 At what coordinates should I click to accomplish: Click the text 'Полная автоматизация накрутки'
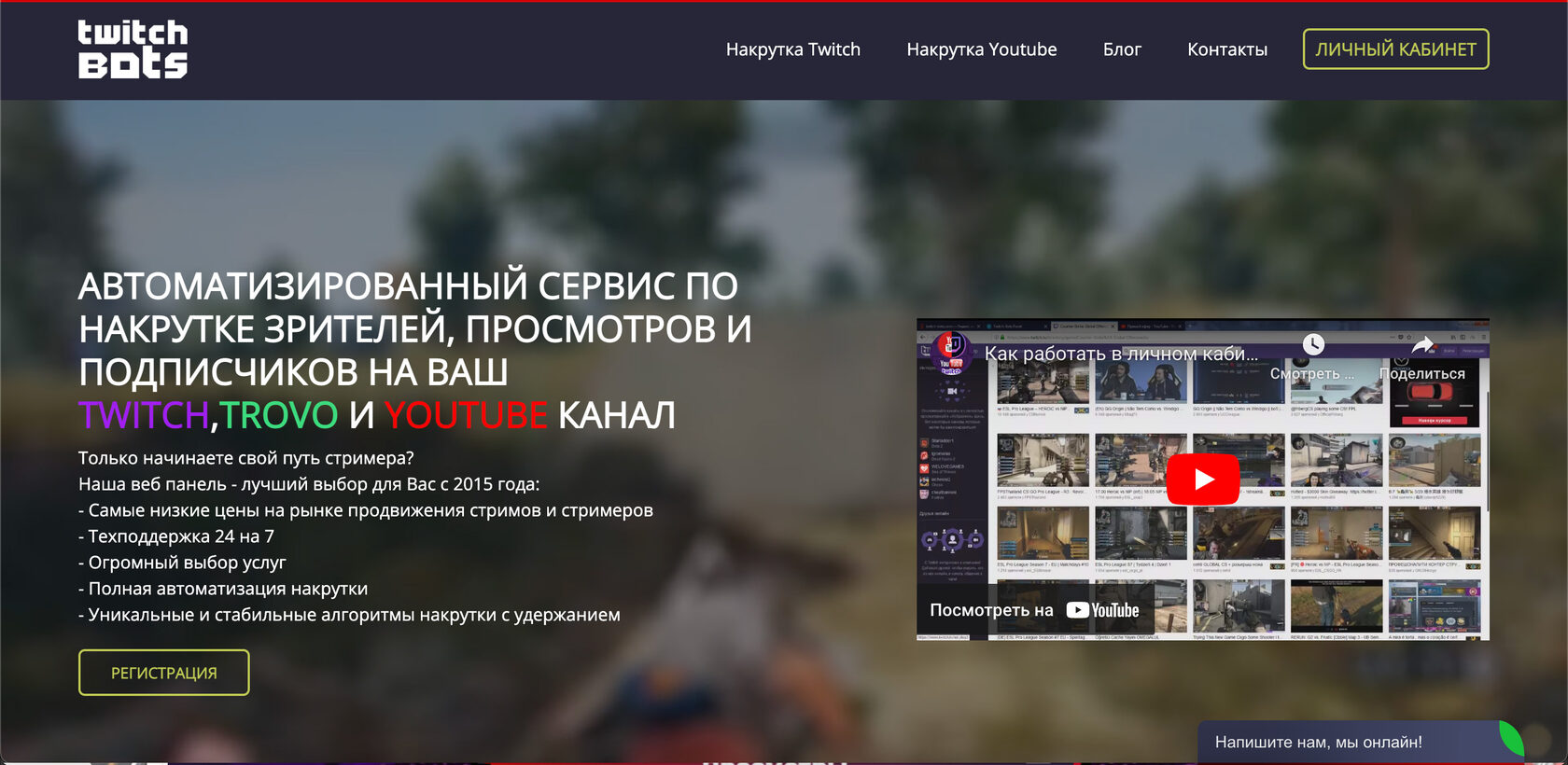(228, 589)
